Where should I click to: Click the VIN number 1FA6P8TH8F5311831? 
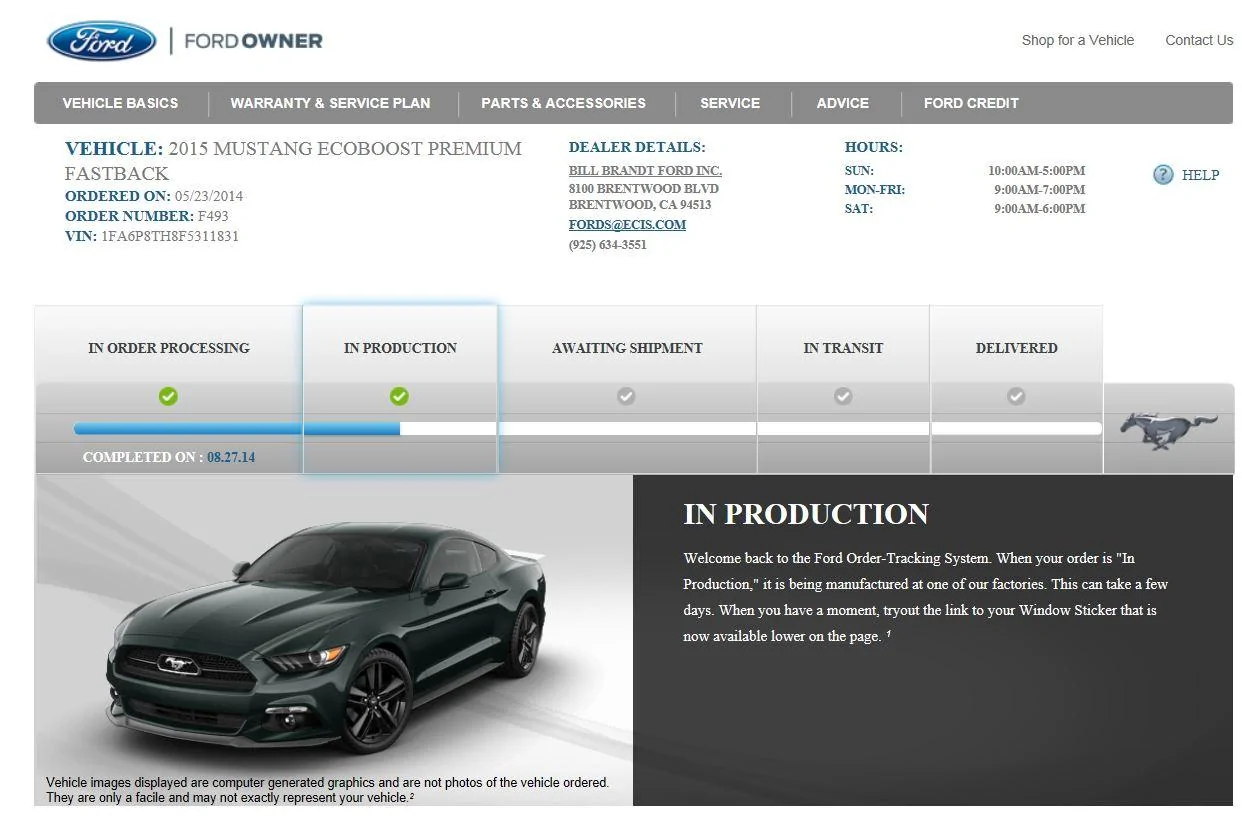(x=170, y=237)
